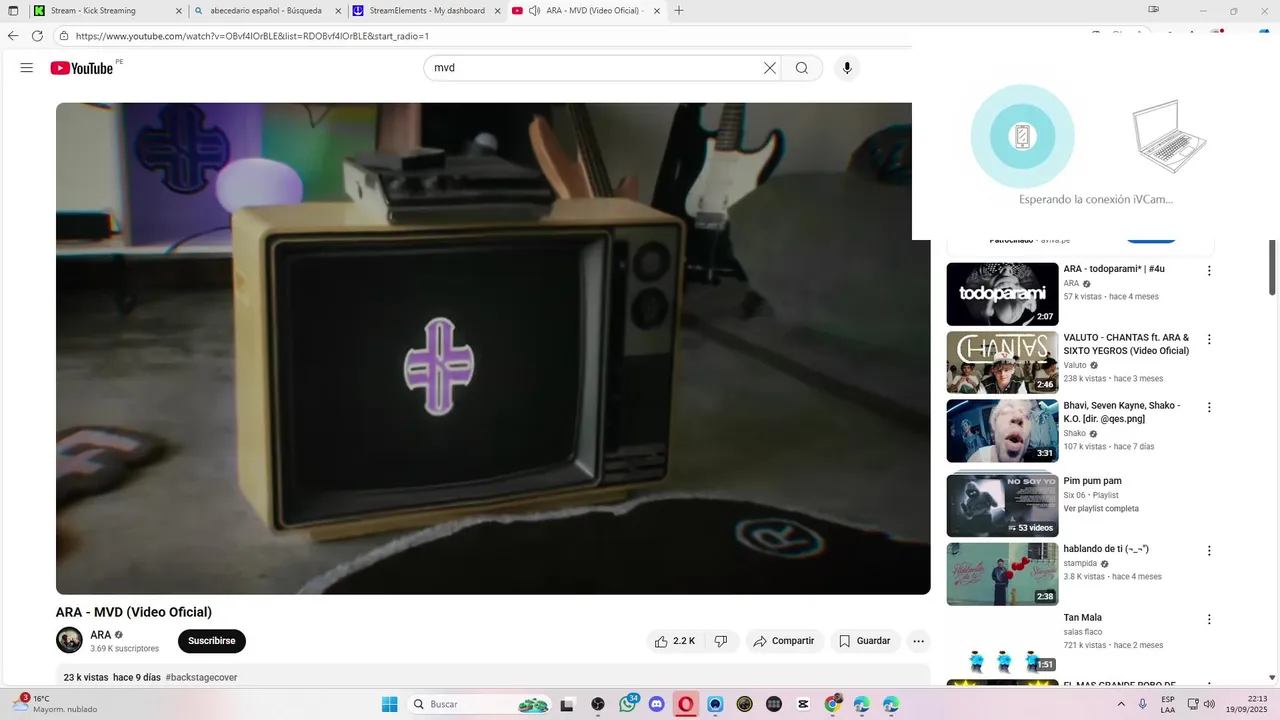Screen dimensions: 1280x720
Task: Open the 'Tan Mala' video title
Action: (1083, 618)
